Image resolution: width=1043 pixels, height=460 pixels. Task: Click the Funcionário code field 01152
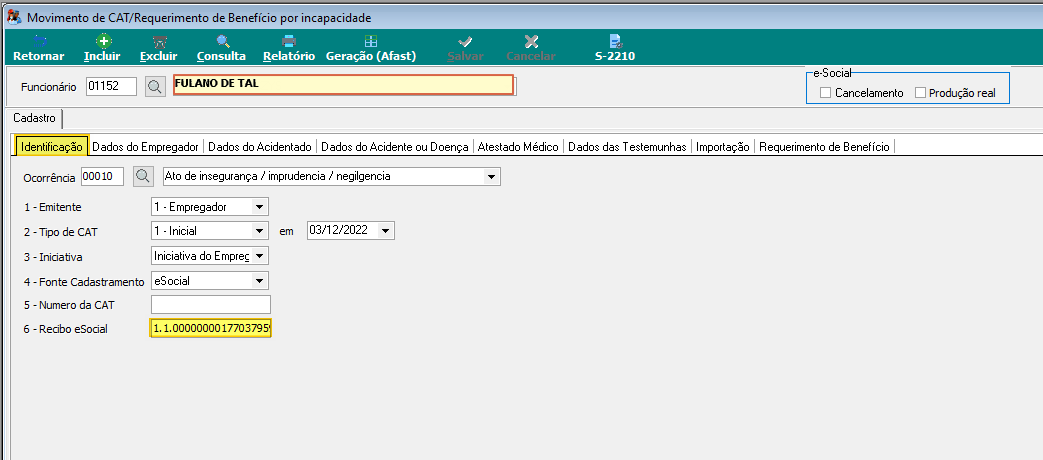111,86
